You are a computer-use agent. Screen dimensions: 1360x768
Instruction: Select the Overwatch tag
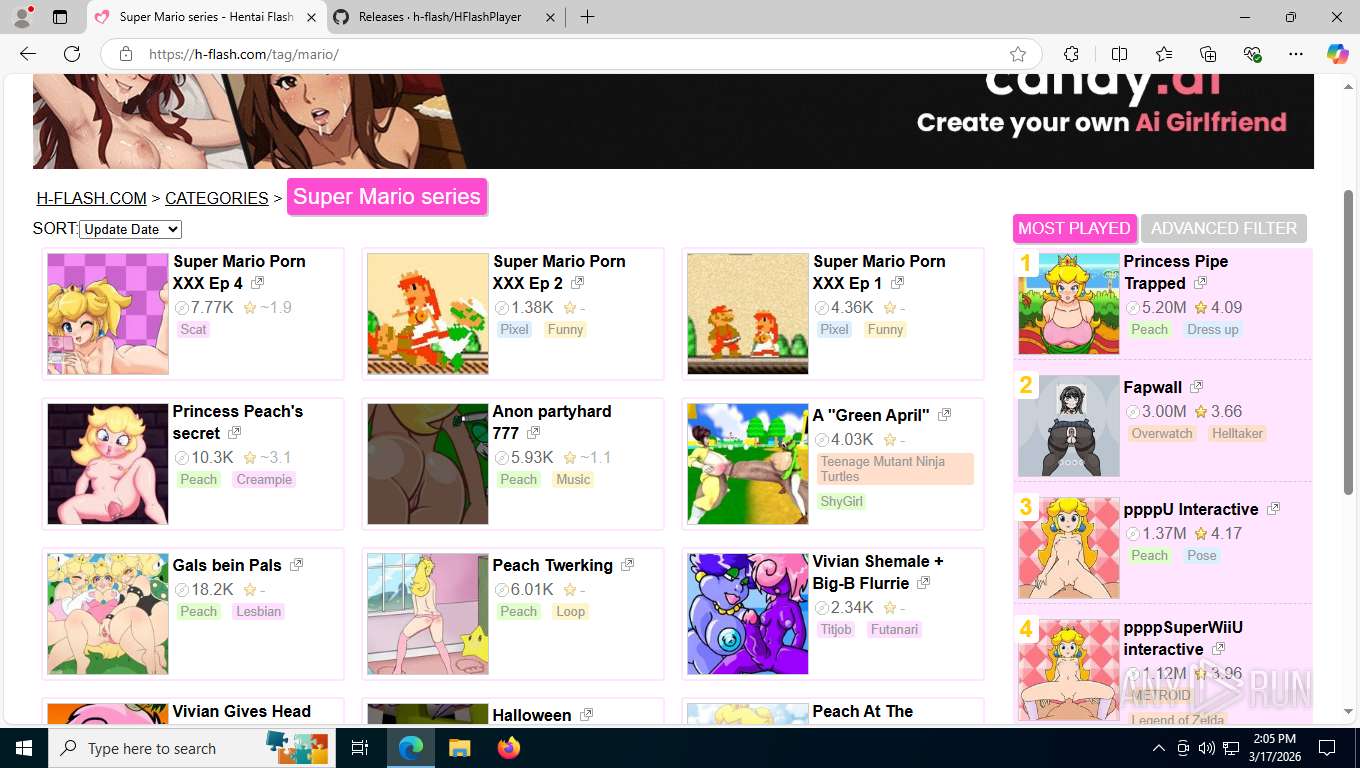coord(1162,433)
